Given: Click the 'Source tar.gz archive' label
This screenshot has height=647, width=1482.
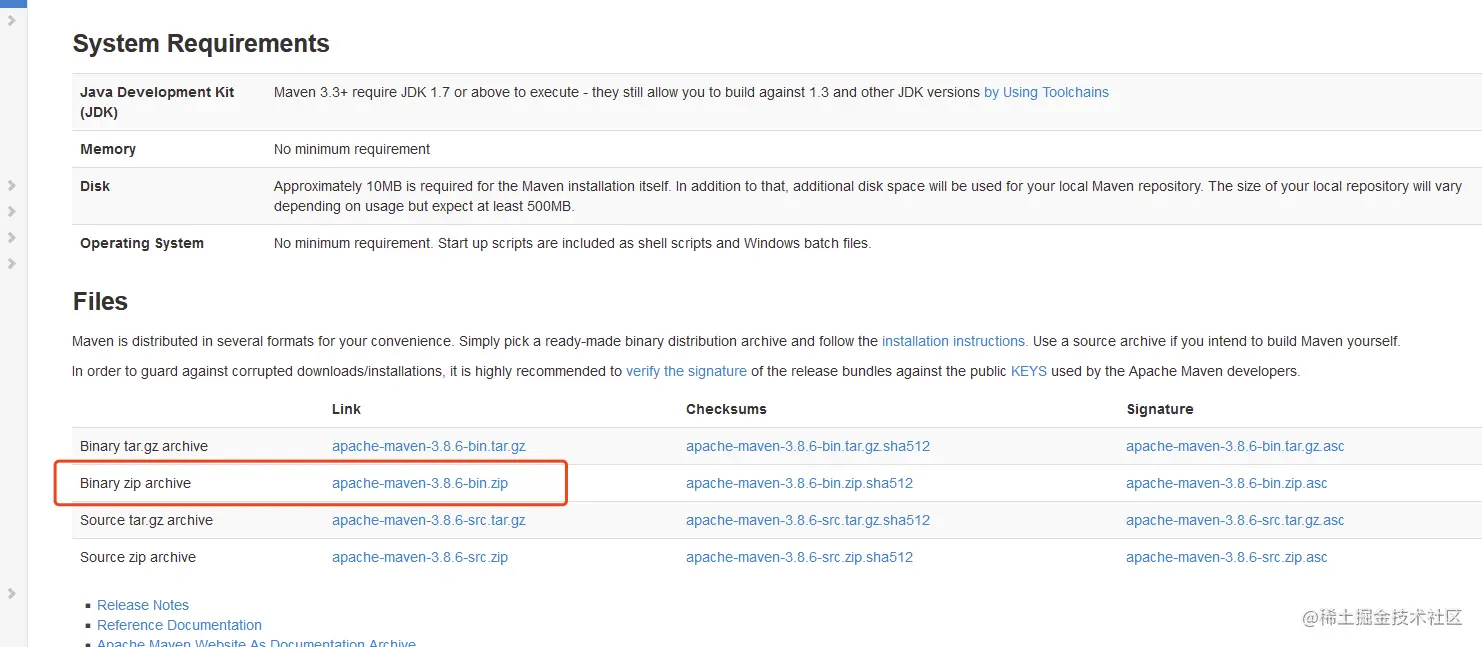Looking at the screenshot, I should [146, 520].
